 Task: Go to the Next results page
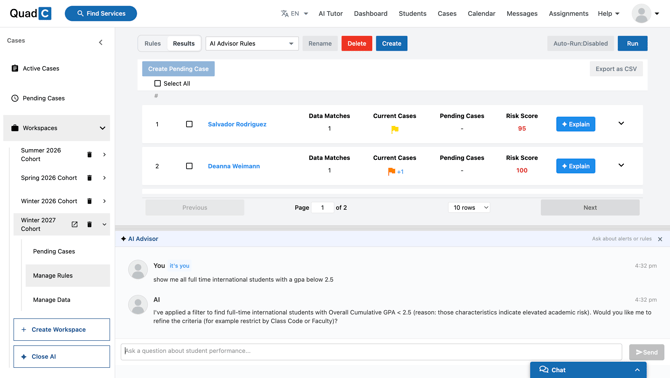pos(590,208)
